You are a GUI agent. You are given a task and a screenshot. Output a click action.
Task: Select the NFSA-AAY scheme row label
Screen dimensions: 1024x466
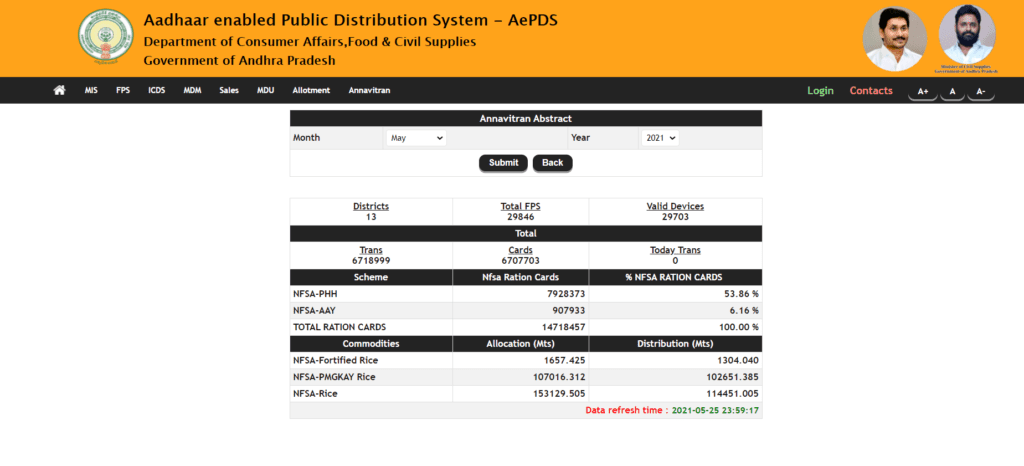pyautogui.click(x=314, y=311)
